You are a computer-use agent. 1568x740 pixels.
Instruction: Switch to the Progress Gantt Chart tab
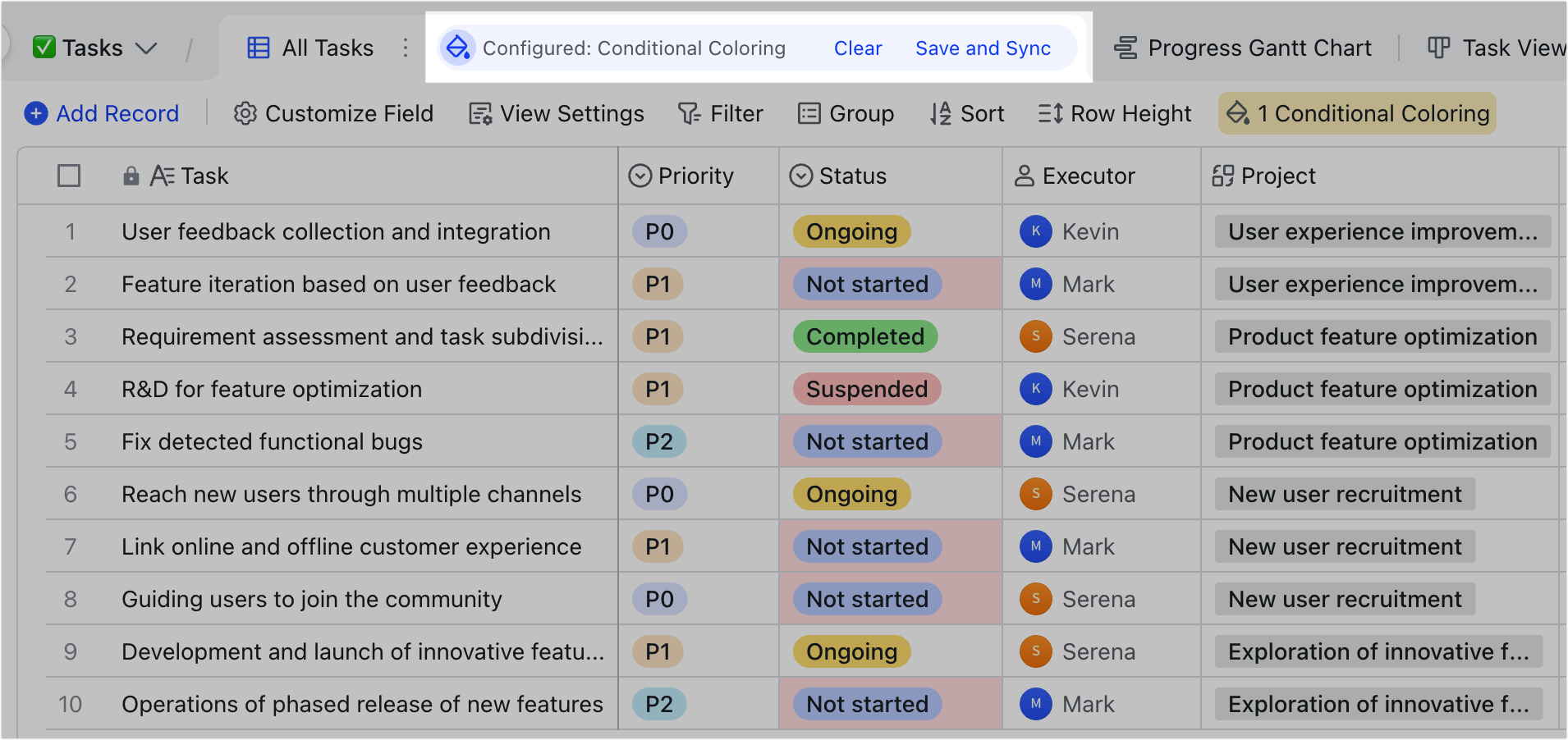click(x=1241, y=48)
